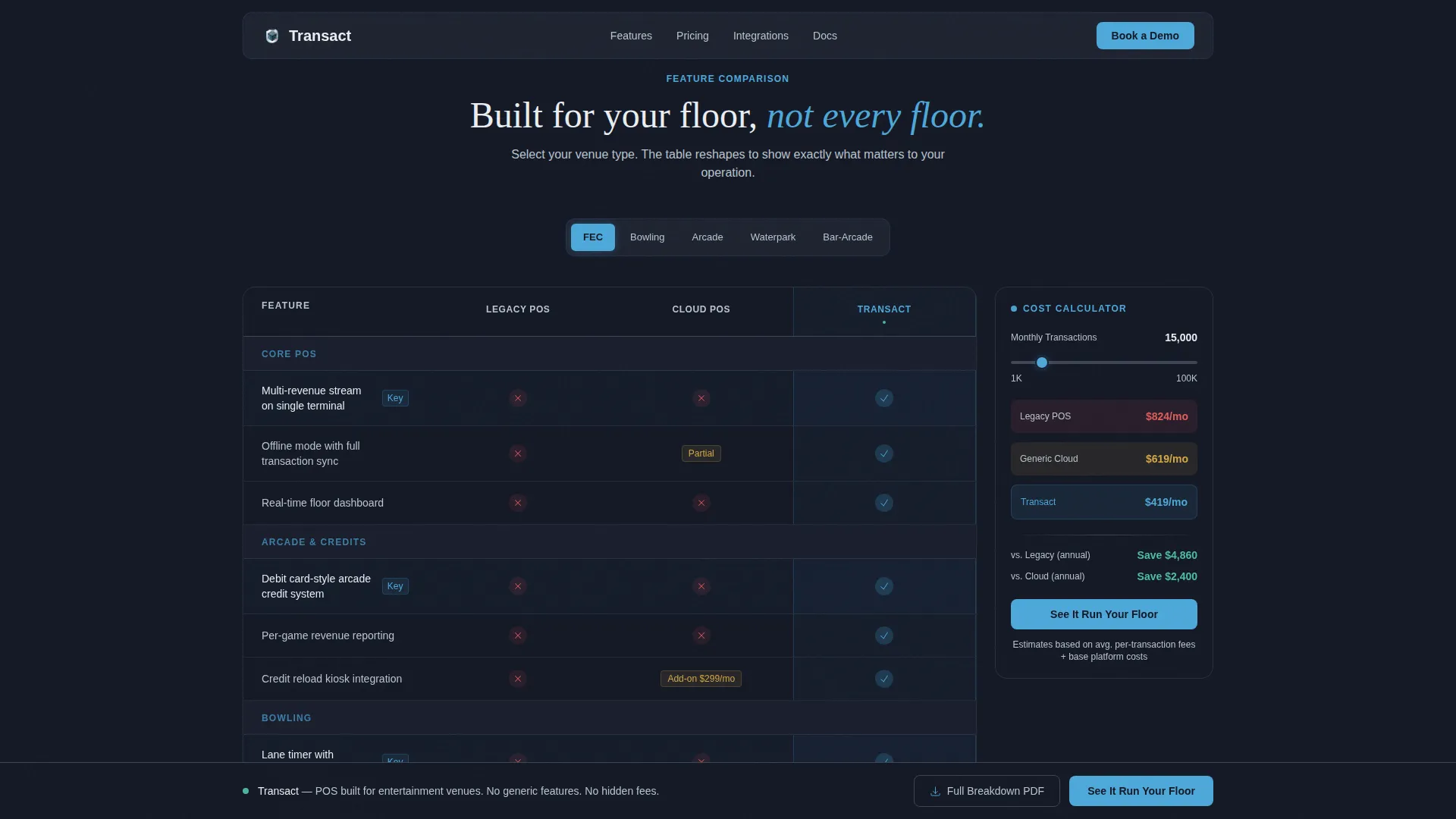Click the Transact brand name link
The height and width of the screenshot is (819, 1456).
coord(320,36)
